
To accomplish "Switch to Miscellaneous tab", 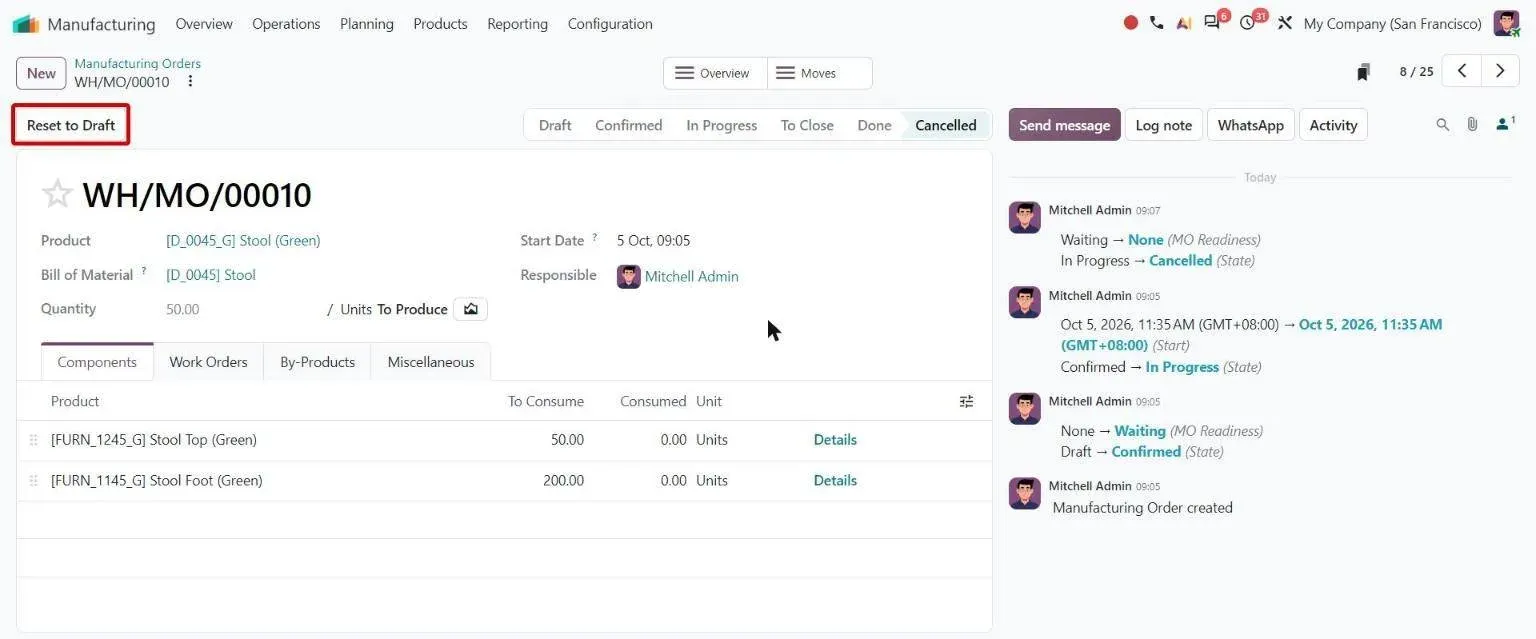I will tap(431, 362).
